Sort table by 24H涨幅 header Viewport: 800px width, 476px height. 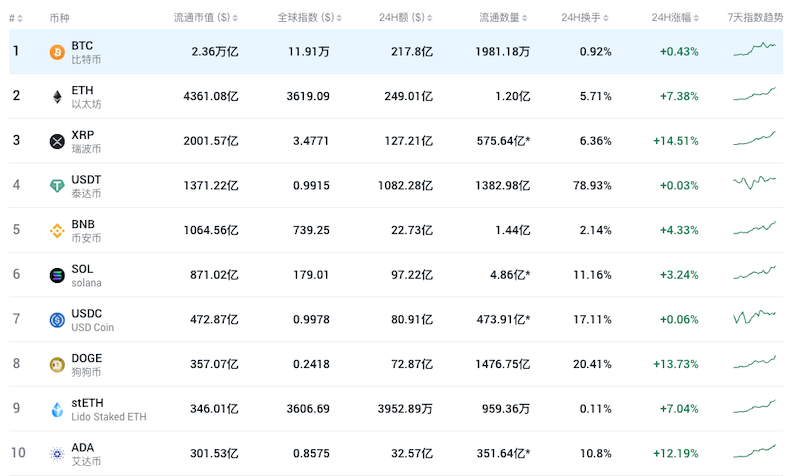click(x=677, y=18)
